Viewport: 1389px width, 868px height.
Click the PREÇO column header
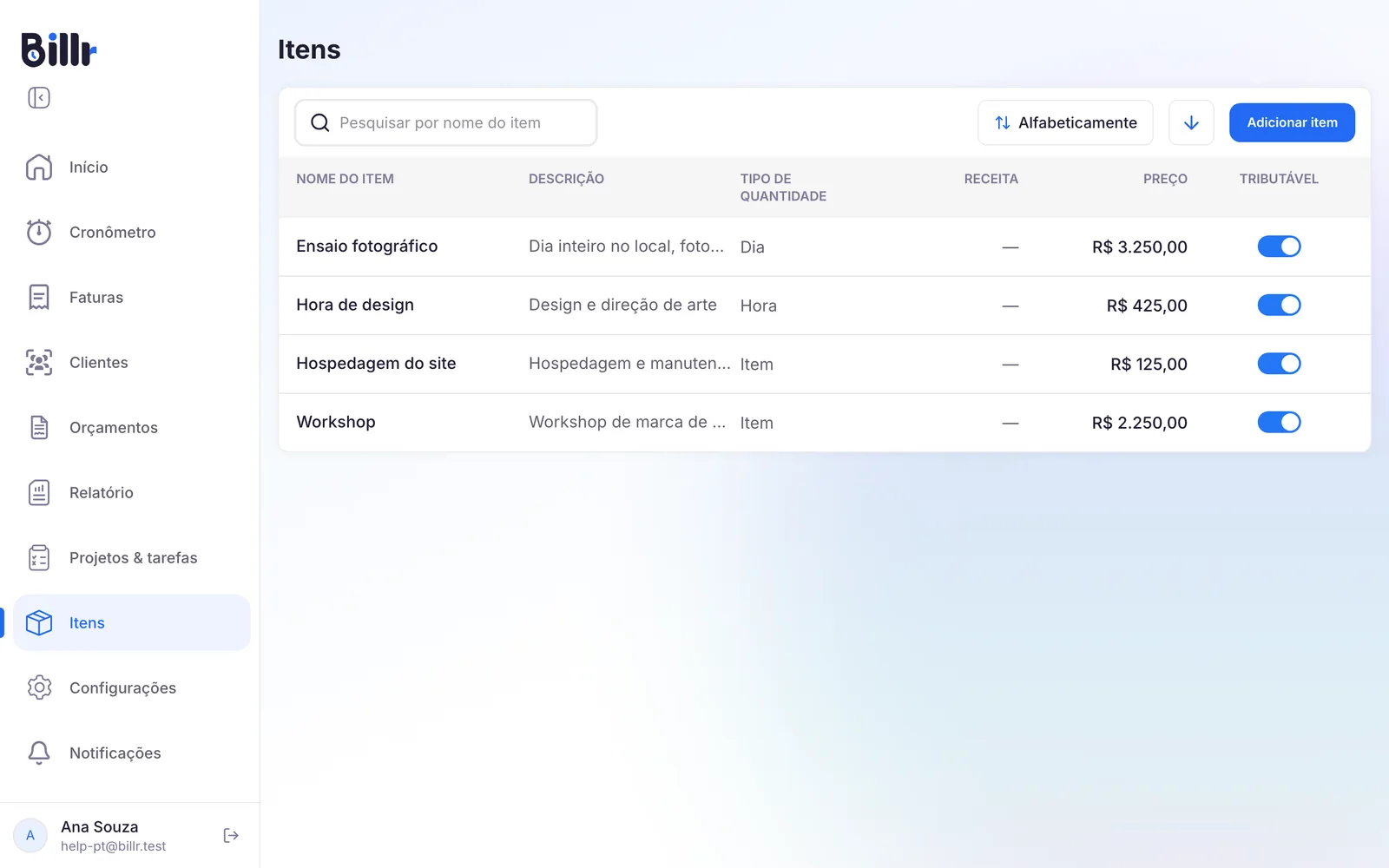pyautogui.click(x=1165, y=179)
